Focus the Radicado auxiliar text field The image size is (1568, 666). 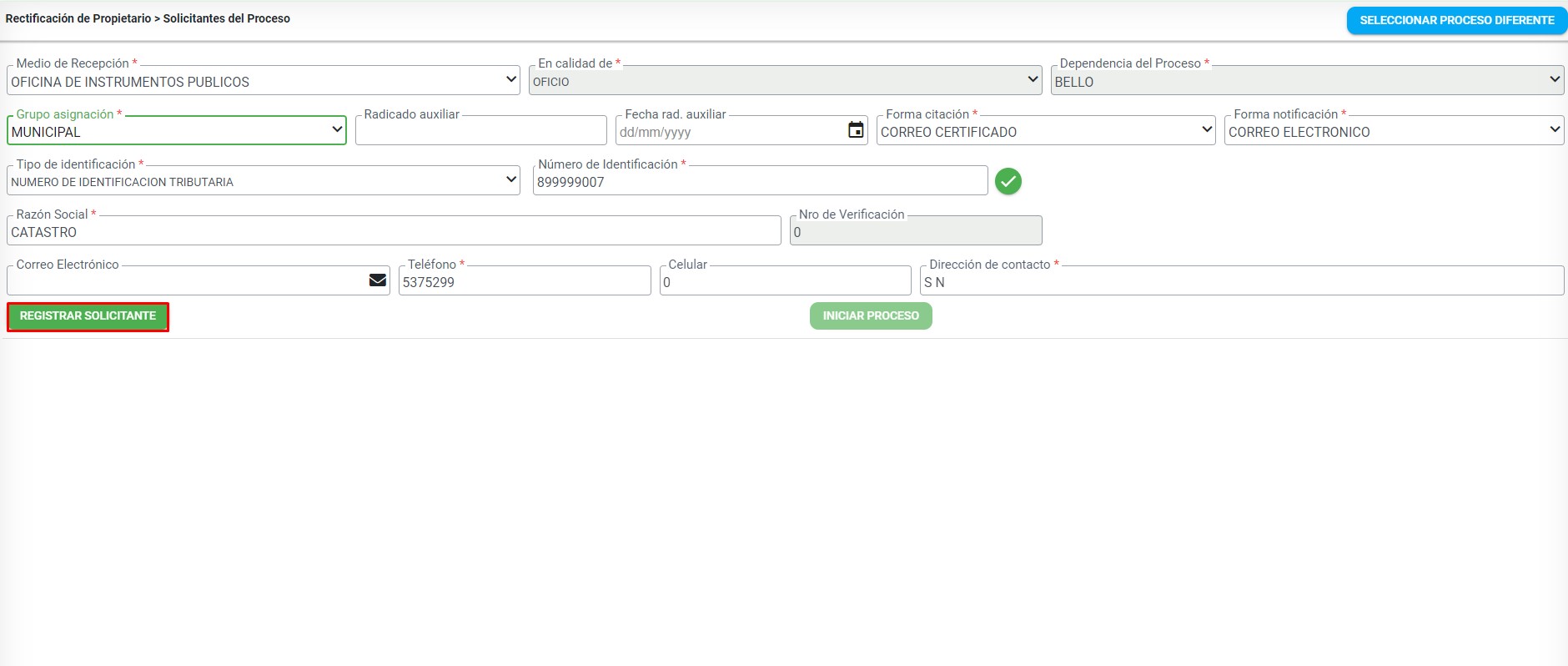[x=480, y=132]
